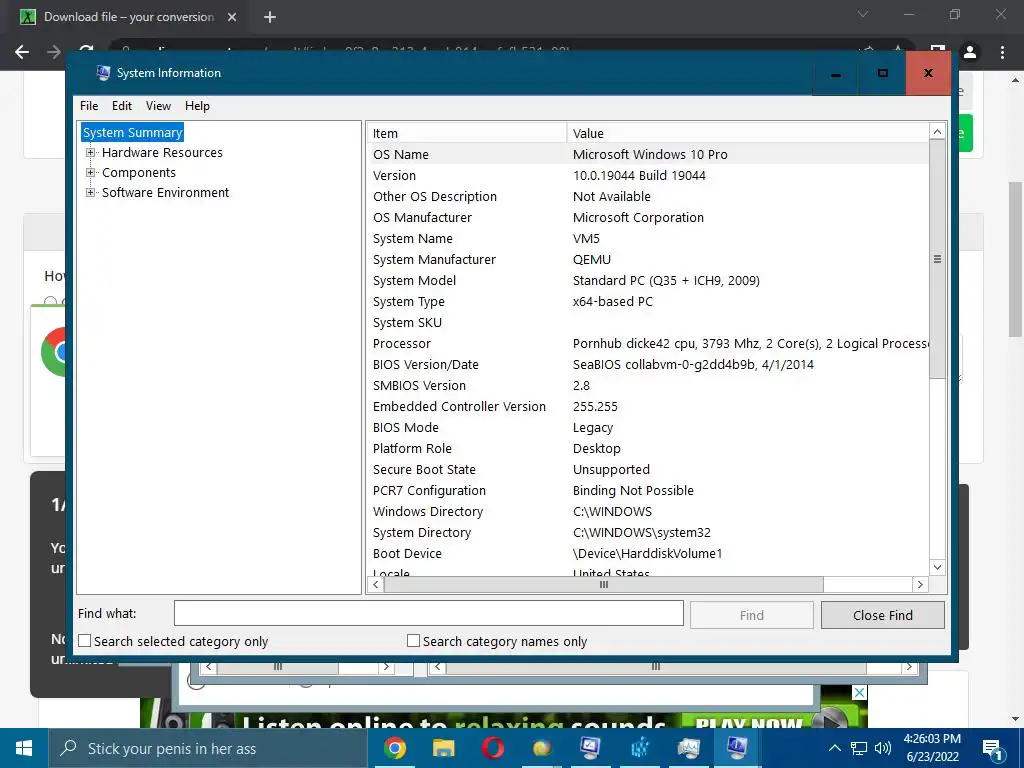Viewport: 1024px width, 768px height.
Task: Launch Opera browser from the taskbar
Action: [x=492, y=748]
